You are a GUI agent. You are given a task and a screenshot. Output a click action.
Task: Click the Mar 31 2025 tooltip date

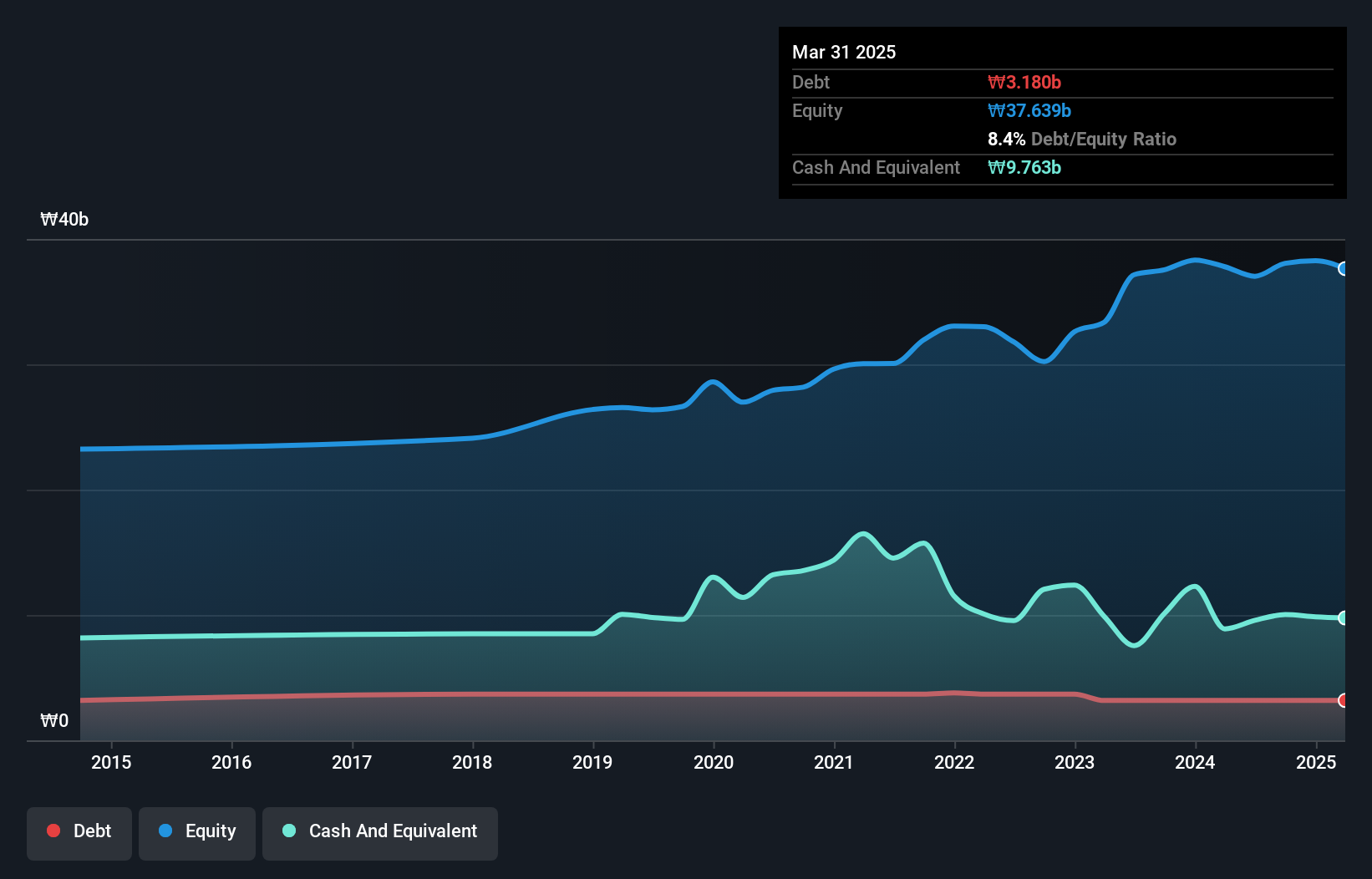point(844,52)
